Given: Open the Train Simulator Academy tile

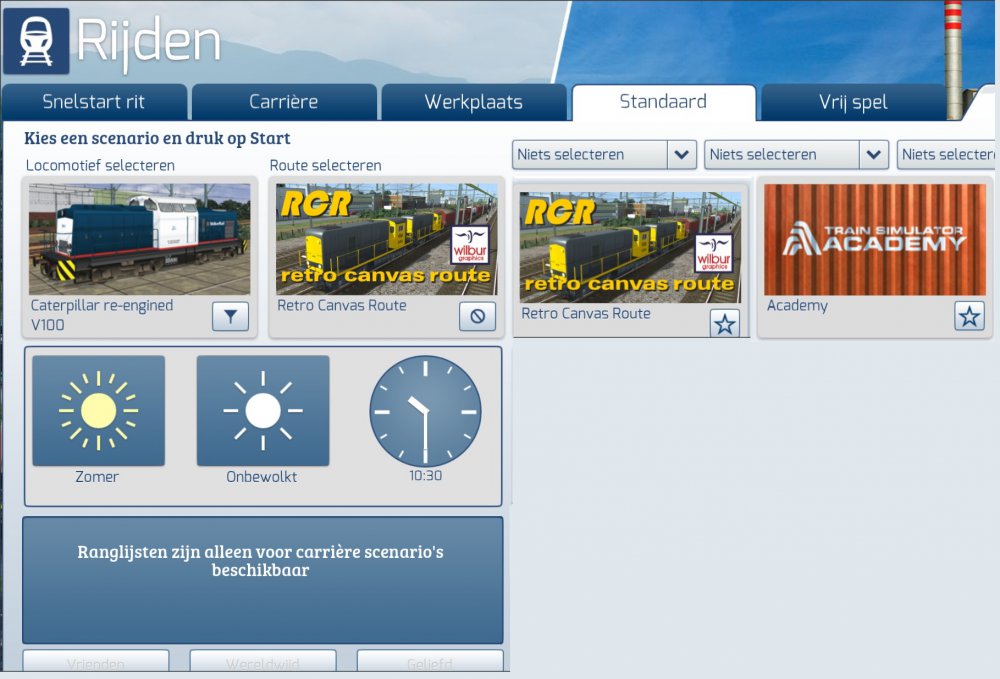Looking at the screenshot, I should [x=875, y=239].
